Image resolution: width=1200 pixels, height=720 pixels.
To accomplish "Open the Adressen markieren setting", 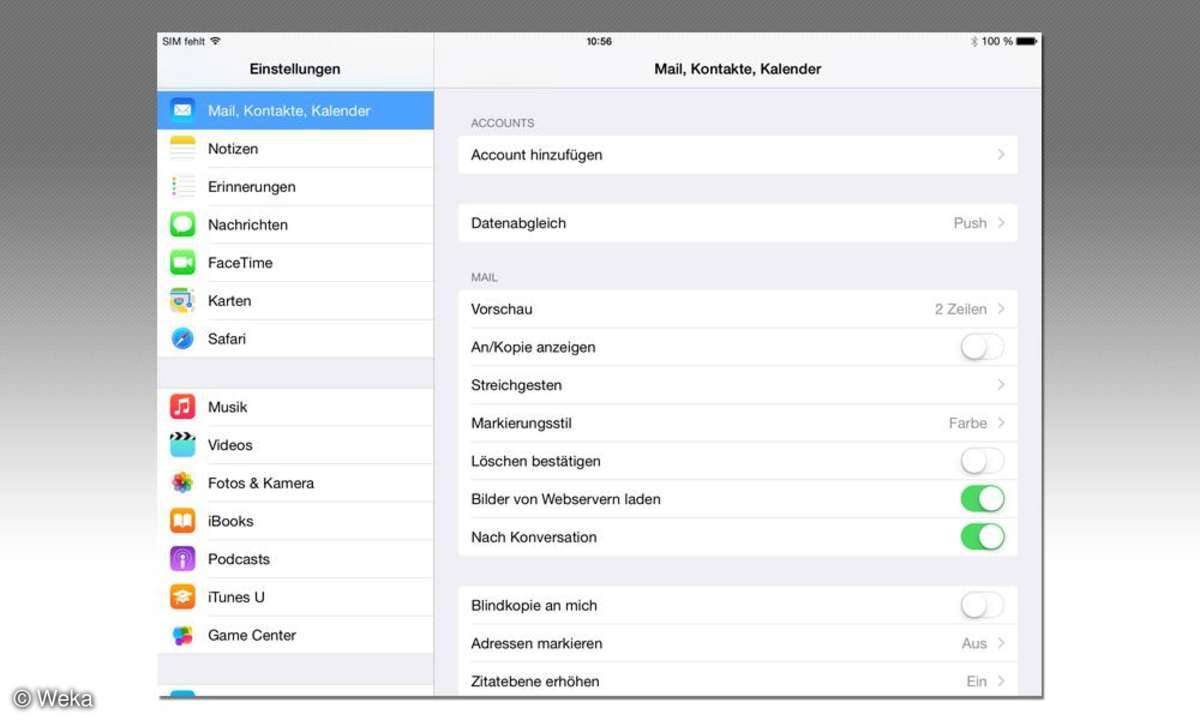I will [738, 643].
